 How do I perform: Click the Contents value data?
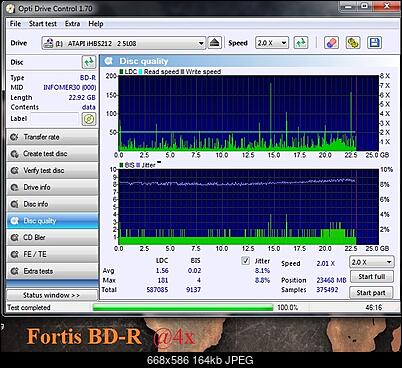89,107
